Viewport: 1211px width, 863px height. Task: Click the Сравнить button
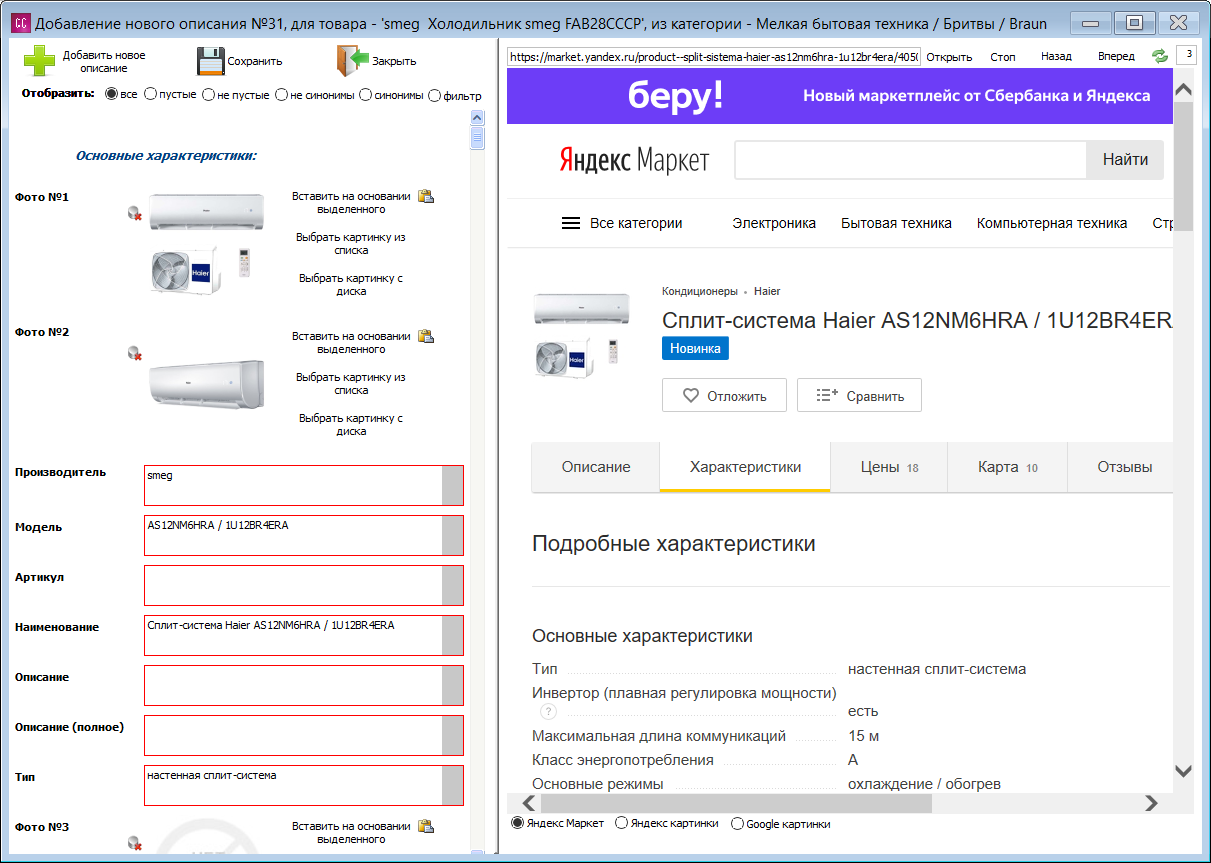[x=859, y=395]
